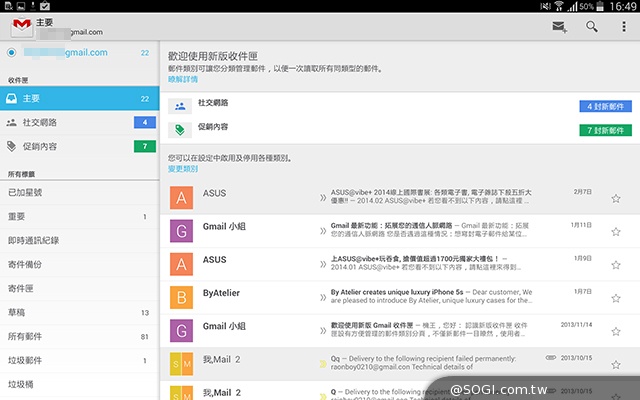The width and height of the screenshot is (640, 400).
Task: Tap the ByAtelier sender avatar B
Action: click(181, 298)
